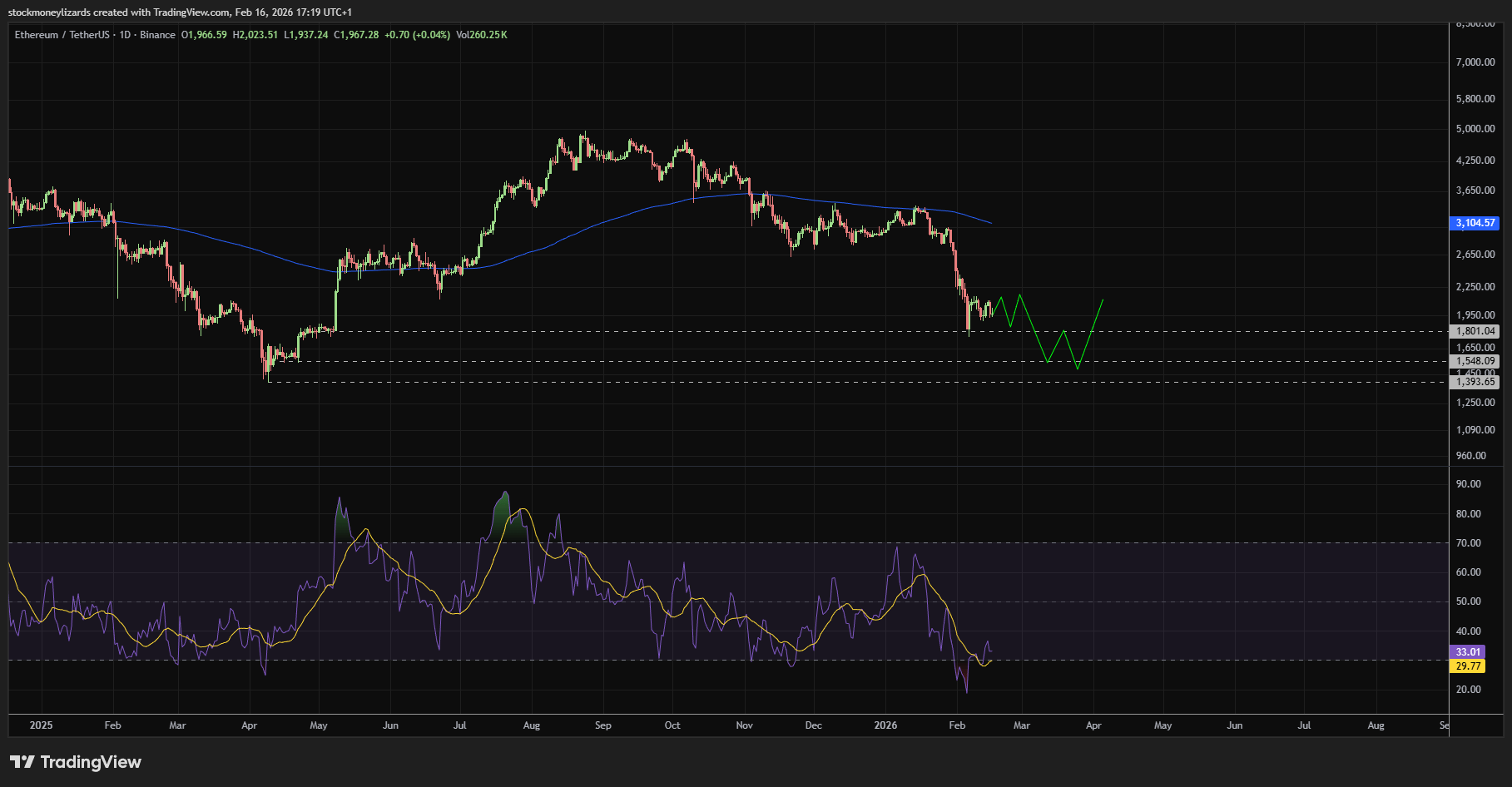1512x787 pixels.
Task: Click the 1,393.65 dashed level price label
Action: point(1475,382)
